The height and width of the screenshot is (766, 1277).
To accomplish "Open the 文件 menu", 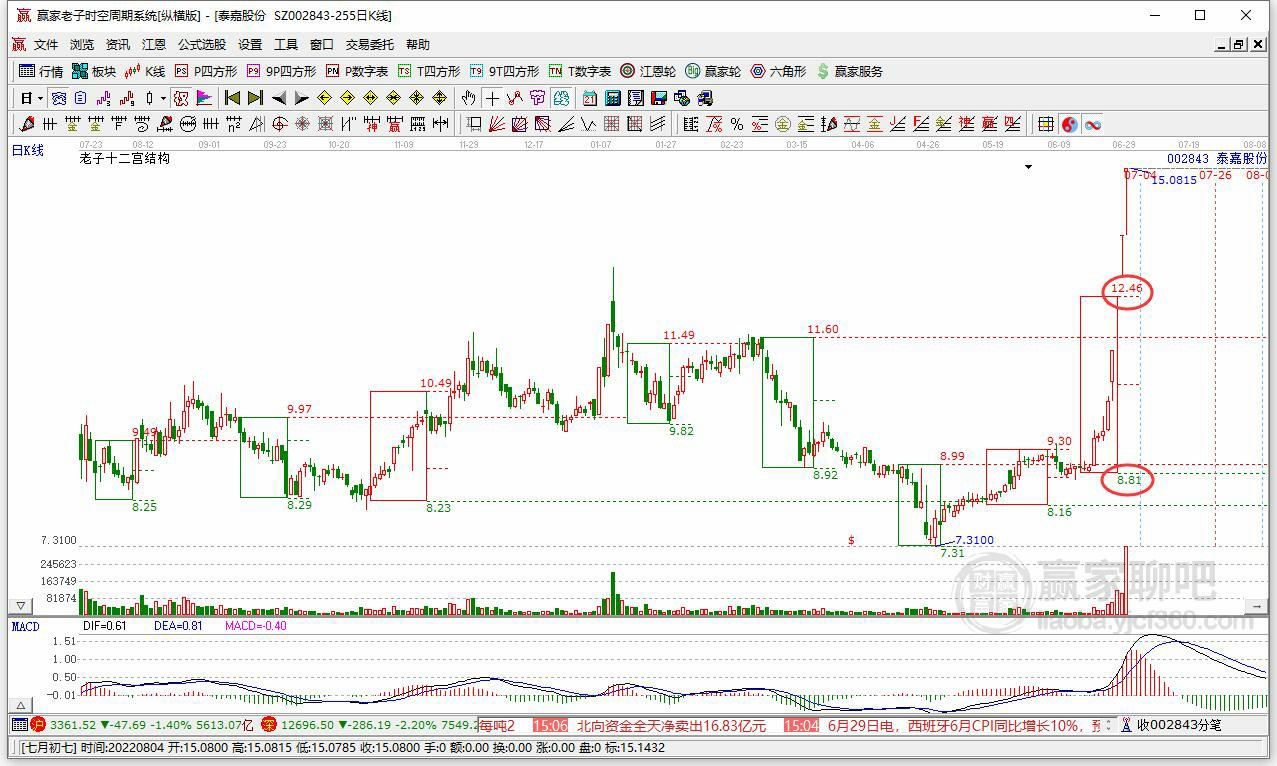I will tap(46, 45).
